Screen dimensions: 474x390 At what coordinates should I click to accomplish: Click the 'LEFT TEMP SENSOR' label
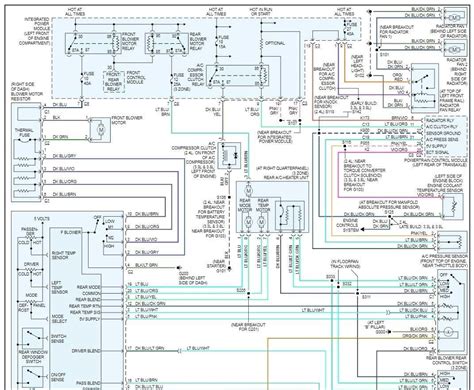60,287
